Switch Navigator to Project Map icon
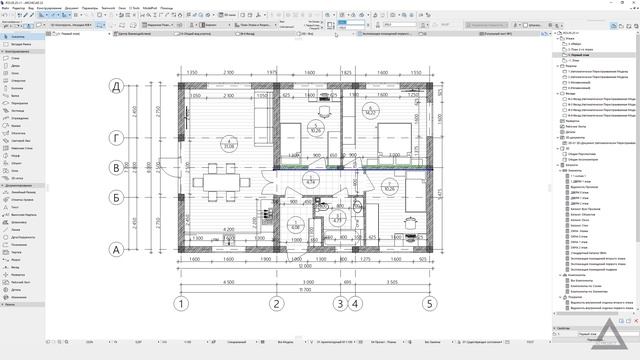640x360 pixels. click(x=613, y=26)
